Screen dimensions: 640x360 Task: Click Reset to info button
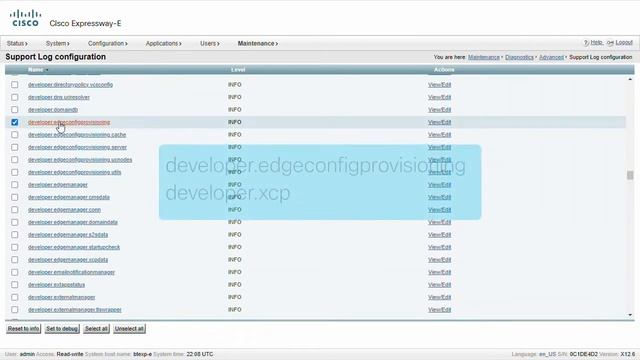coord(24,329)
